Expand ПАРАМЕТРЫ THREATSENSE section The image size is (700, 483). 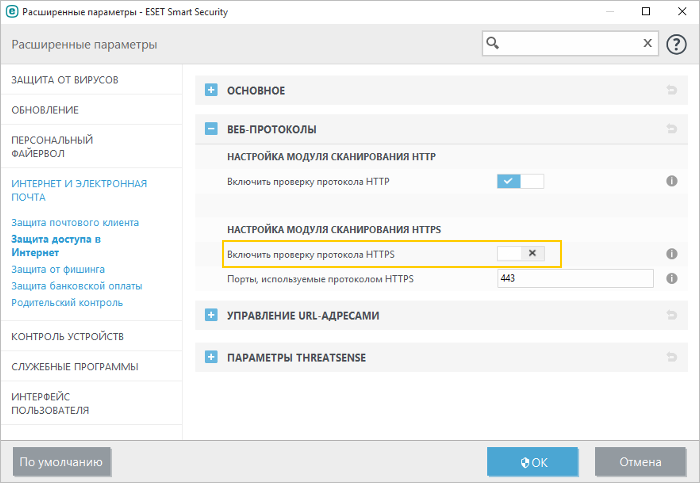tap(211, 357)
